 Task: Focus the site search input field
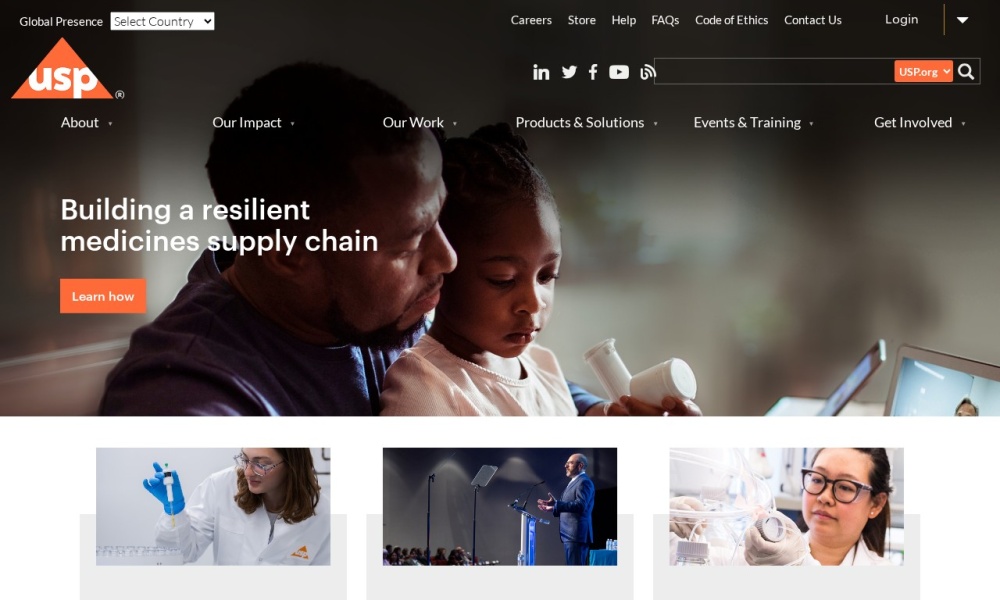coord(774,71)
